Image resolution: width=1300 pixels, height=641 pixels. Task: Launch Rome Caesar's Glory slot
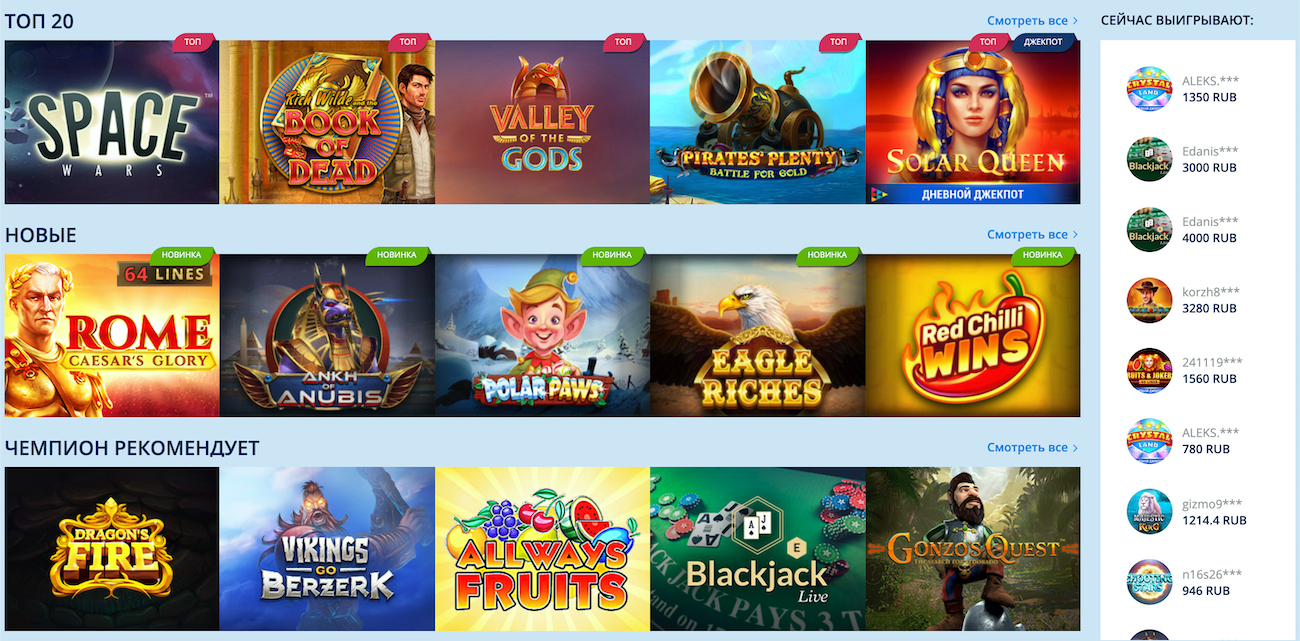(x=112, y=335)
